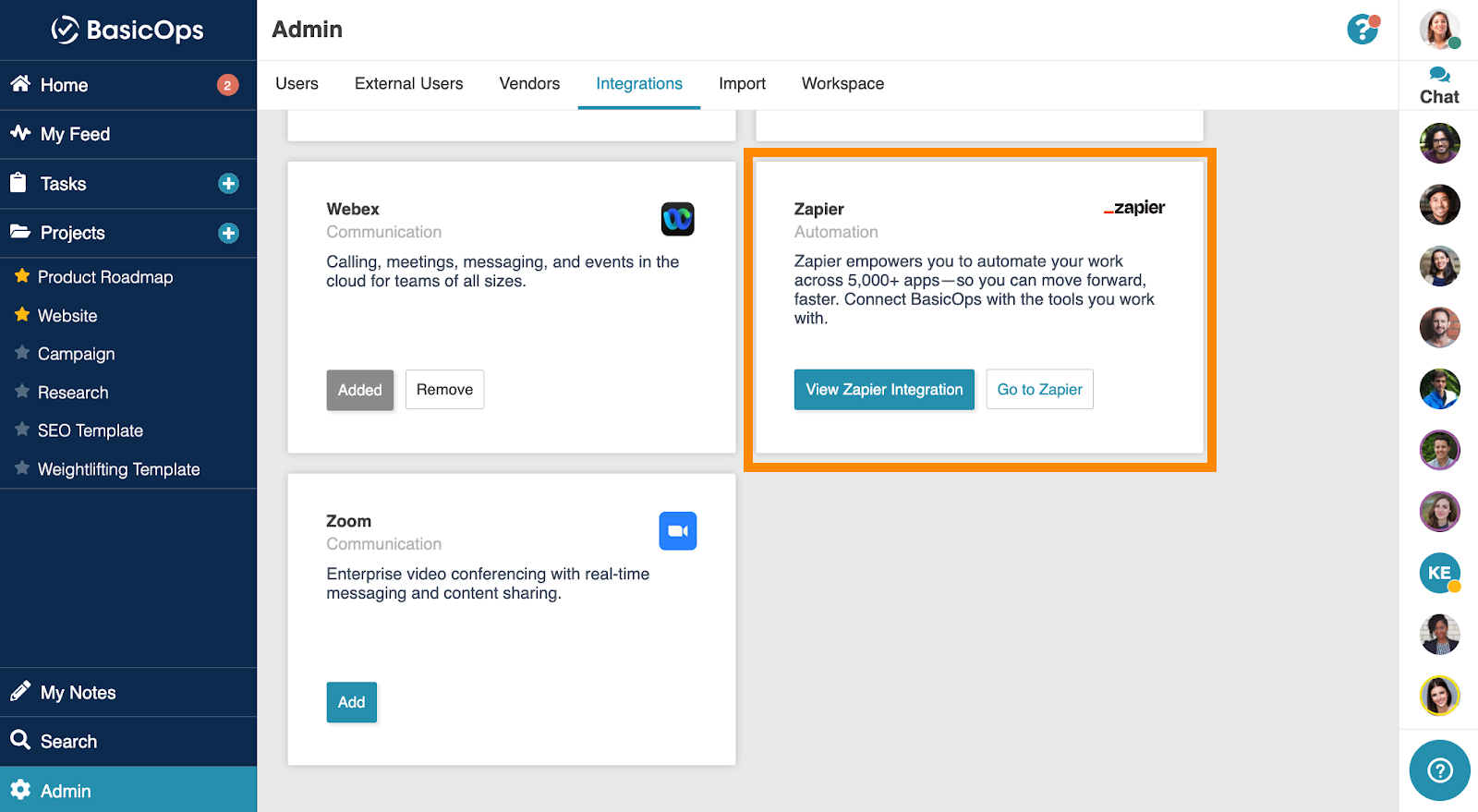Switch to the Workspace tab
This screenshot has height=812, width=1478.
point(842,84)
